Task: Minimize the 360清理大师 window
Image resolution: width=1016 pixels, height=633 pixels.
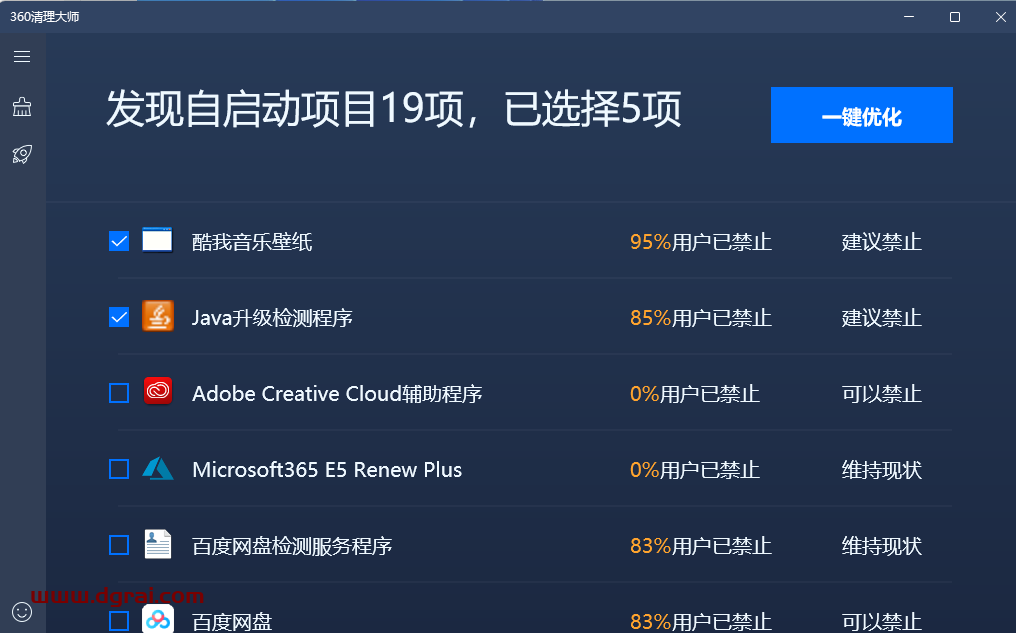Action: pos(909,17)
